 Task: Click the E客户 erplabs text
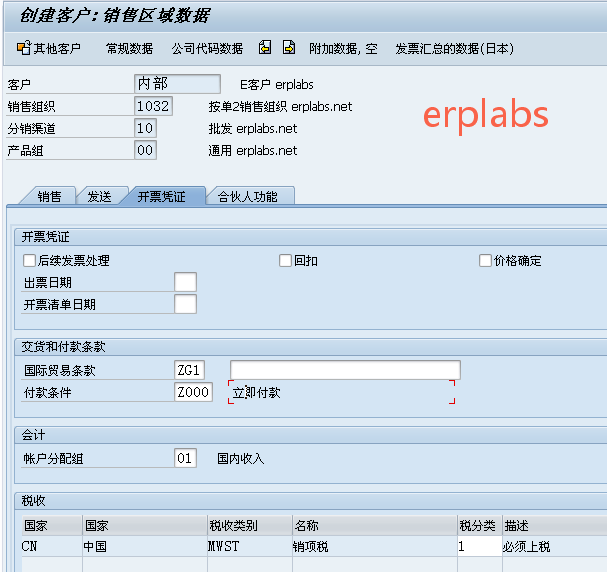click(276, 84)
